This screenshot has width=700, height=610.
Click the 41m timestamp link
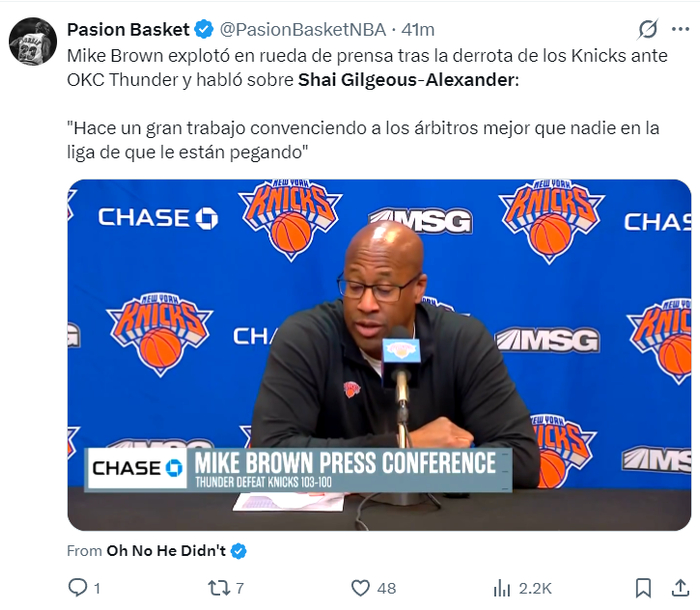click(418, 29)
